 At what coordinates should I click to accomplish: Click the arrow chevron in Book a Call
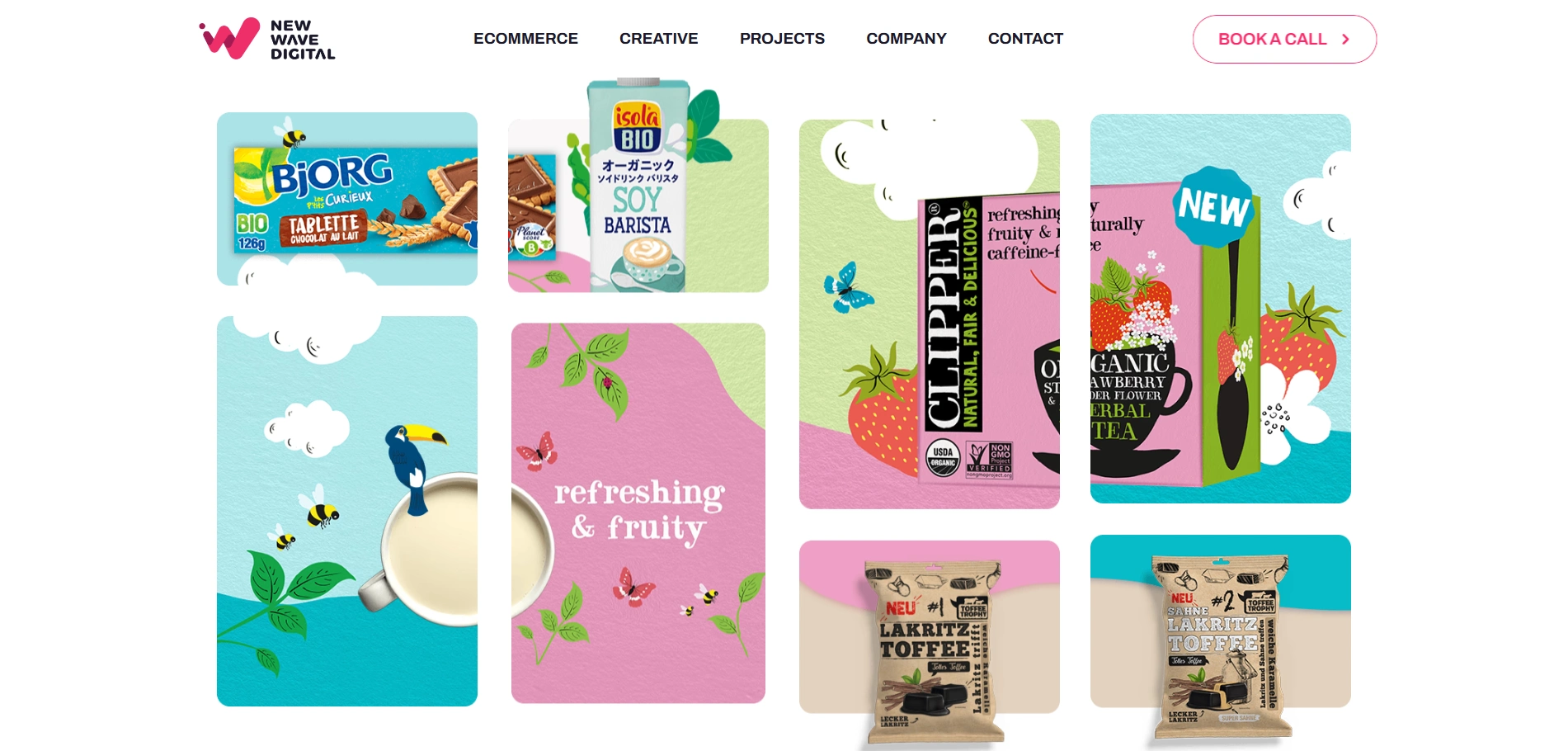(x=1345, y=39)
